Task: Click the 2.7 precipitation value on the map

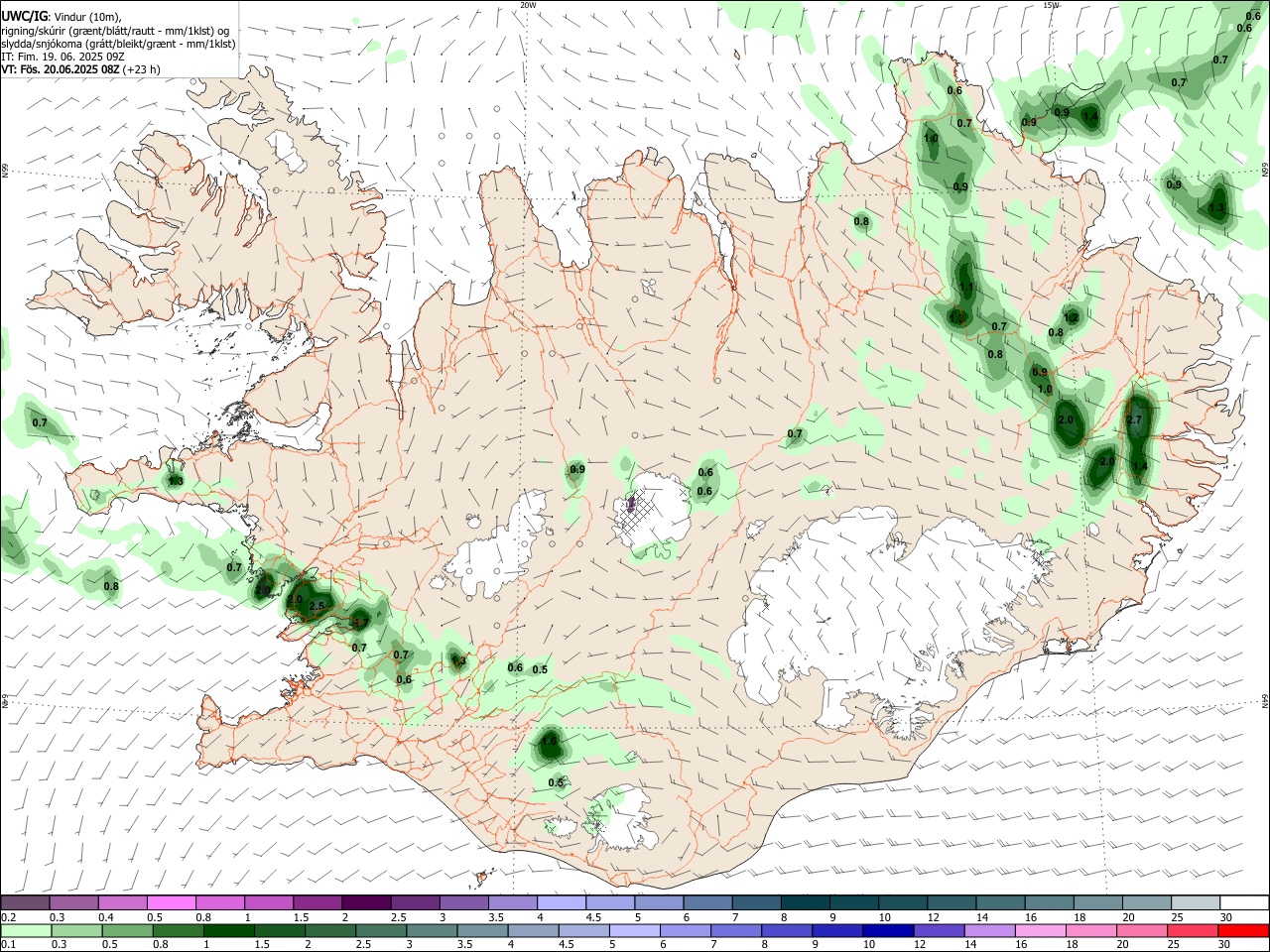Action: click(x=1136, y=420)
